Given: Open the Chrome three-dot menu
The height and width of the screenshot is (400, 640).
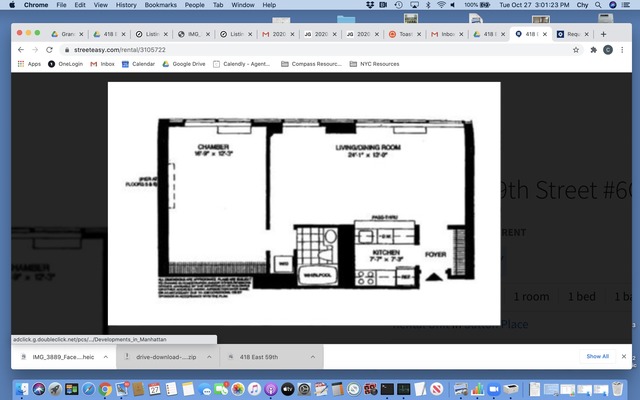Looking at the screenshot, I should point(625,49).
